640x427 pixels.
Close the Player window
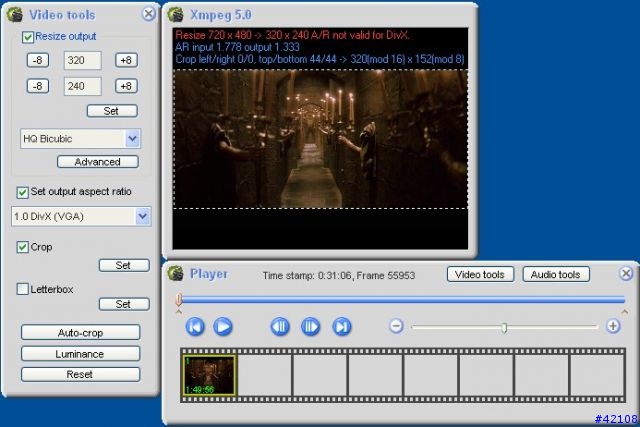click(x=626, y=273)
